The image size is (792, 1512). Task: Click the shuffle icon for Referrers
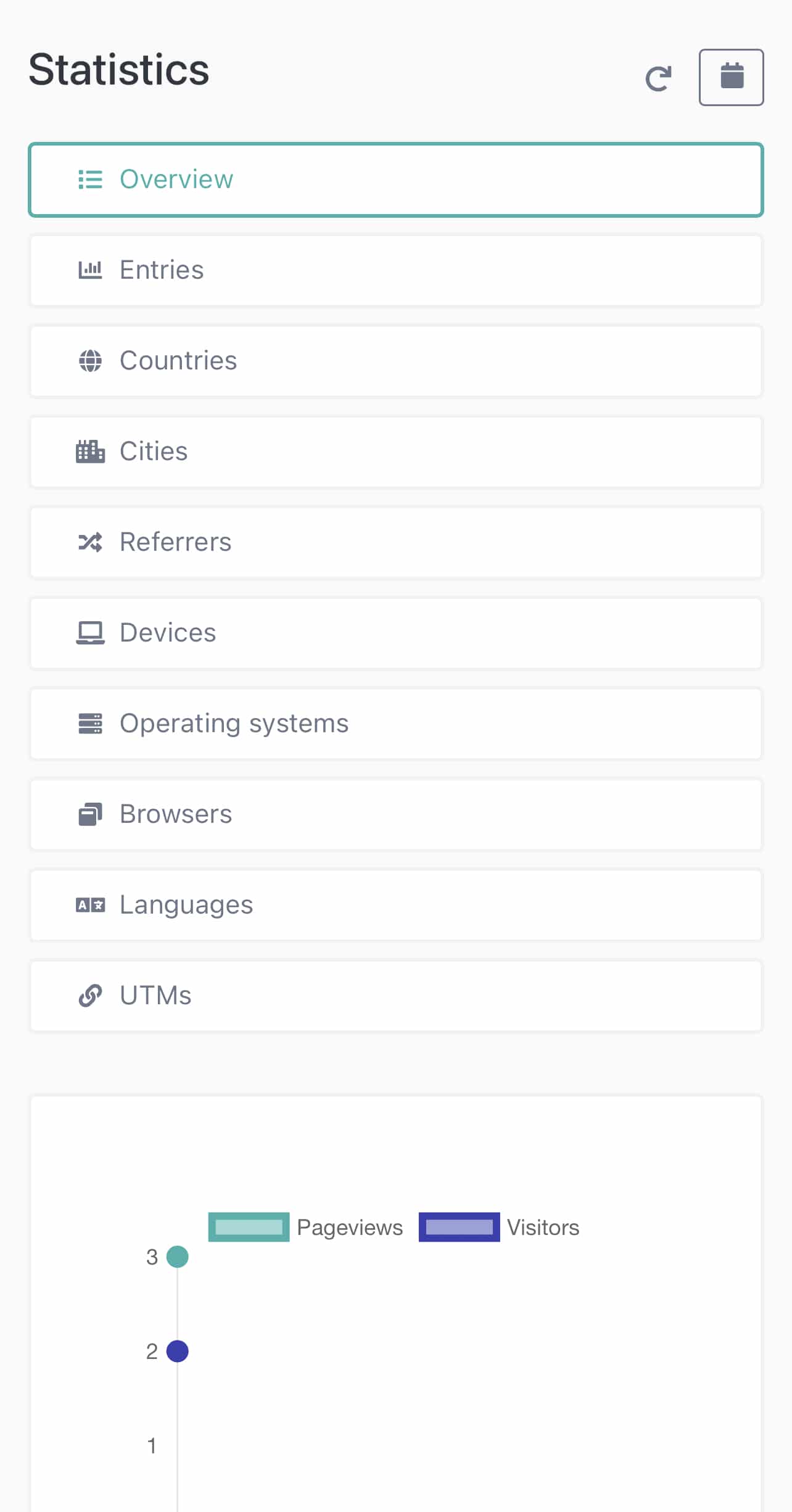(x=90, y=542)
